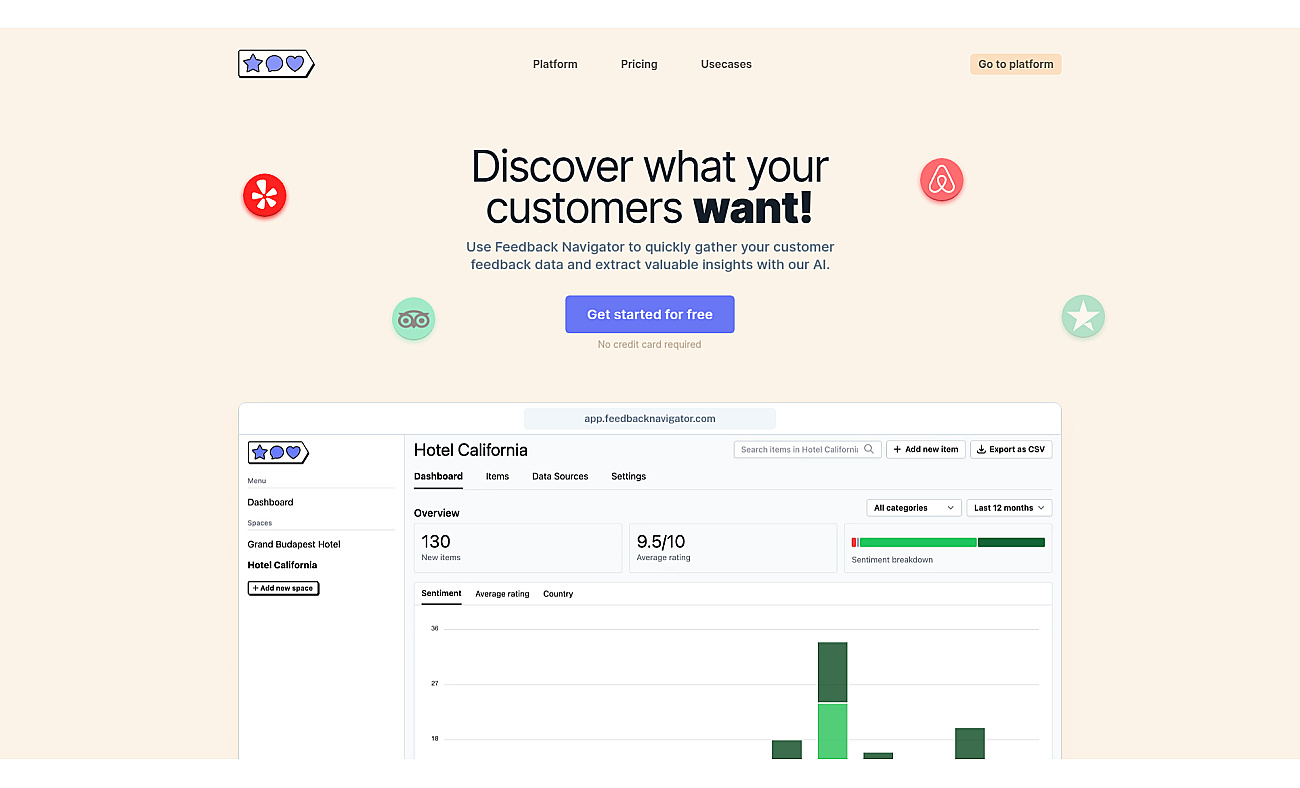This screenshot has width=1300, height=788.
Task: Click the light green chart bar segment
Action: pyautogui.click(x=833, y=731)
